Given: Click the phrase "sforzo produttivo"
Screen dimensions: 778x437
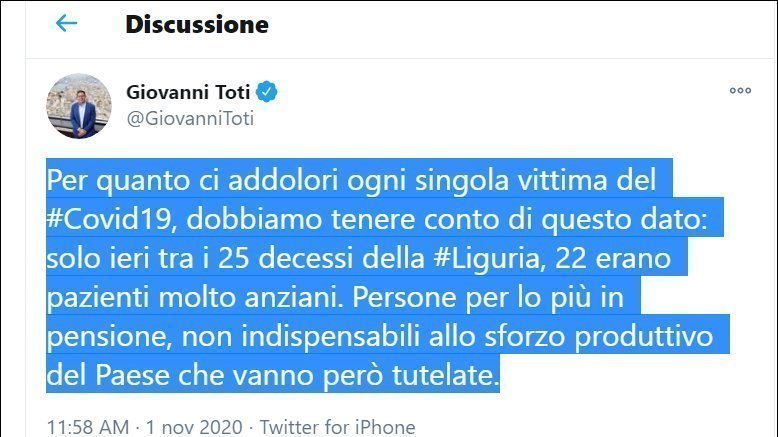Looking at the screenshot, I should tap(598, 336).
